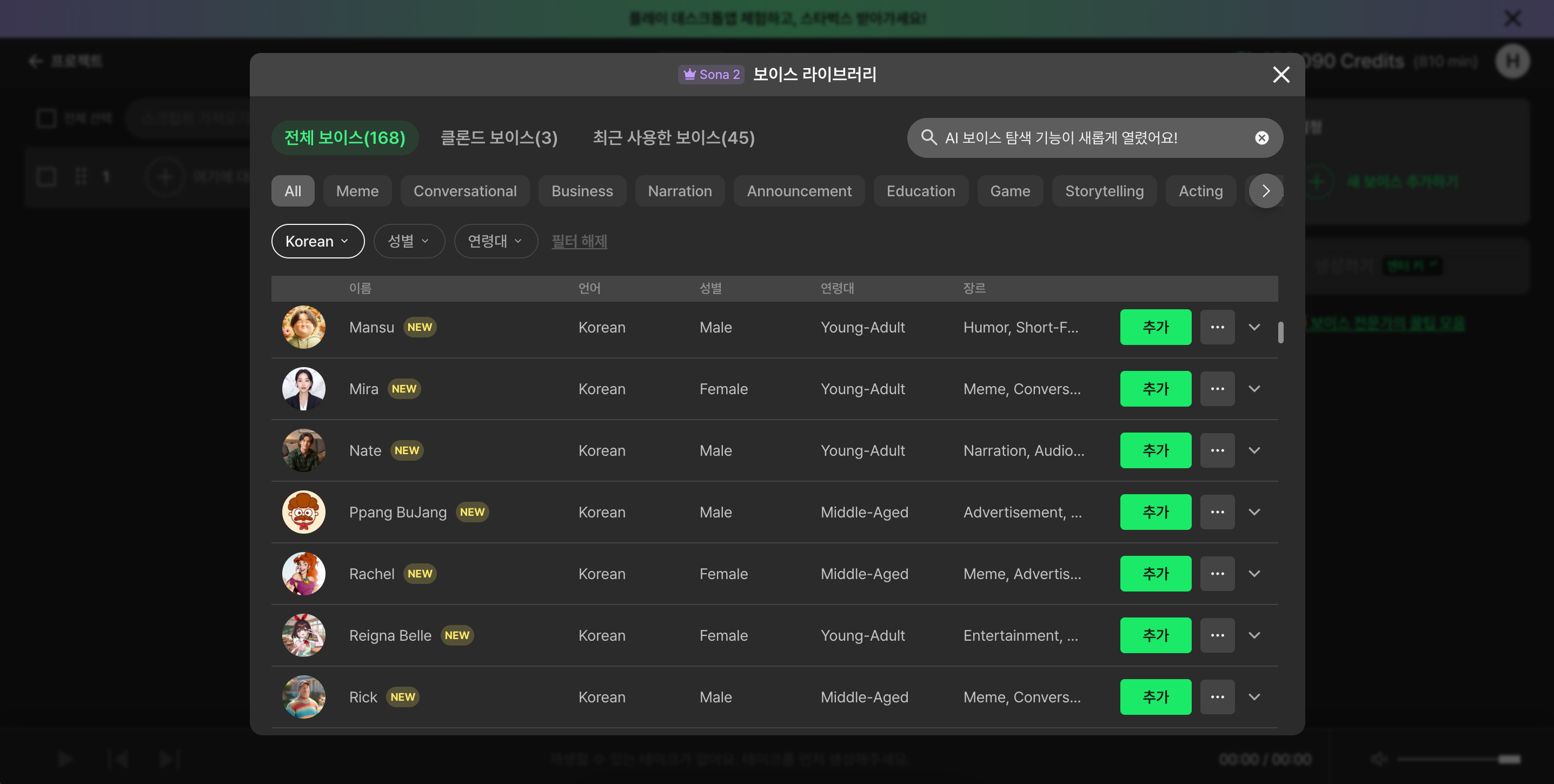
Task: Toggle the Narration category chip
Action: 679,191
